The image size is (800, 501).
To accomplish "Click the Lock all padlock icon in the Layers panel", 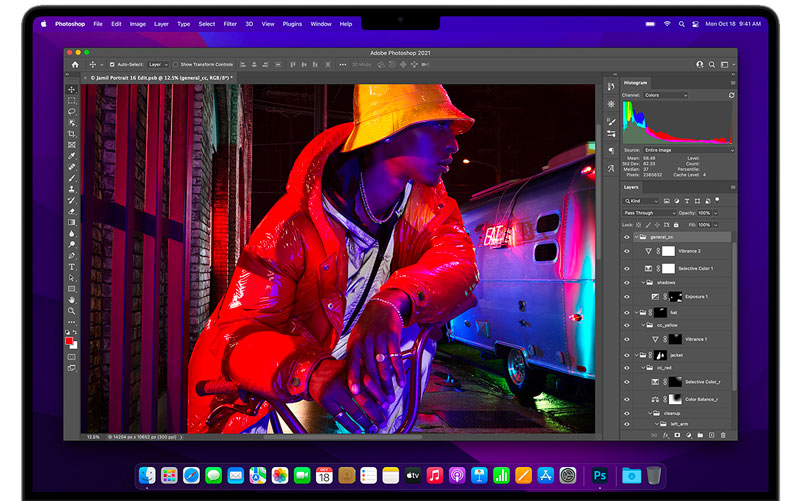I will (676, 225).
